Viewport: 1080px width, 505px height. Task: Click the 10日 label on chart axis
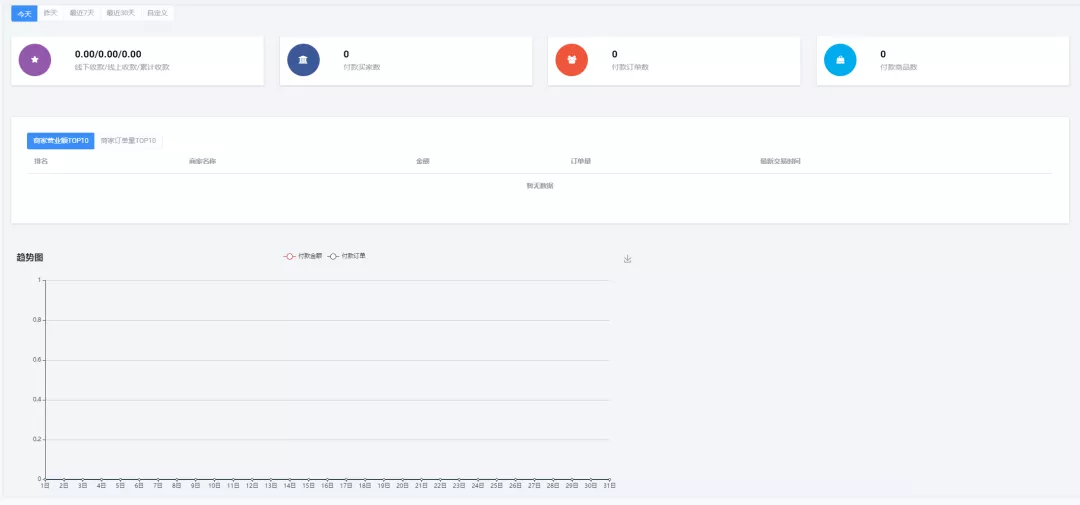(214, 486)
